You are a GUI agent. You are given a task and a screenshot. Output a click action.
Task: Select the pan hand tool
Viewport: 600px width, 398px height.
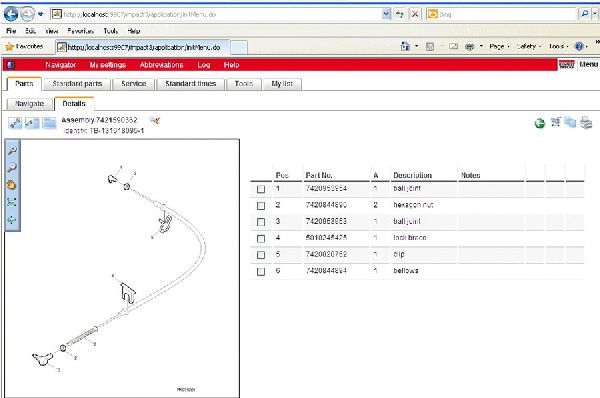(x=11, y=185)
